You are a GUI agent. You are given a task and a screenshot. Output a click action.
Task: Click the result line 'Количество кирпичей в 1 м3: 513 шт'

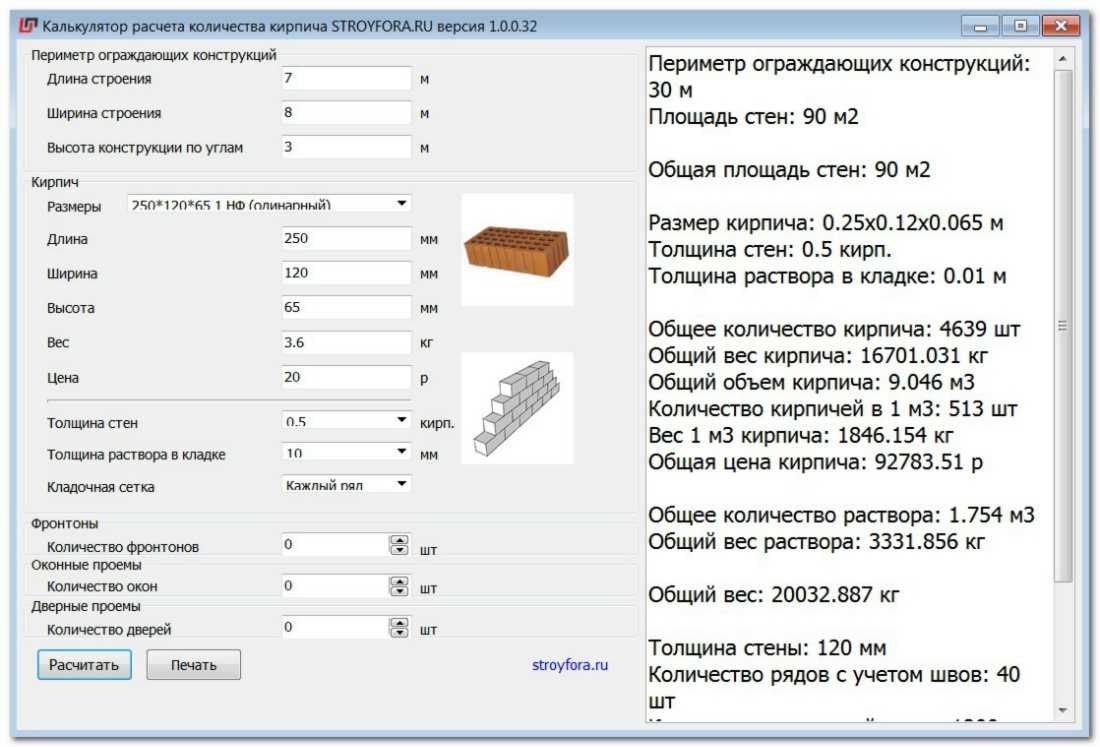832,409
